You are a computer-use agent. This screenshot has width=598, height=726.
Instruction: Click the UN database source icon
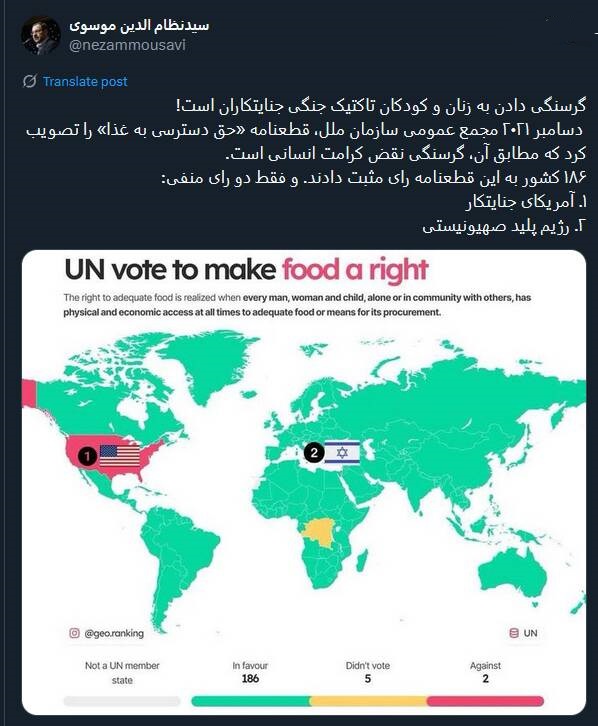(514, 633)
